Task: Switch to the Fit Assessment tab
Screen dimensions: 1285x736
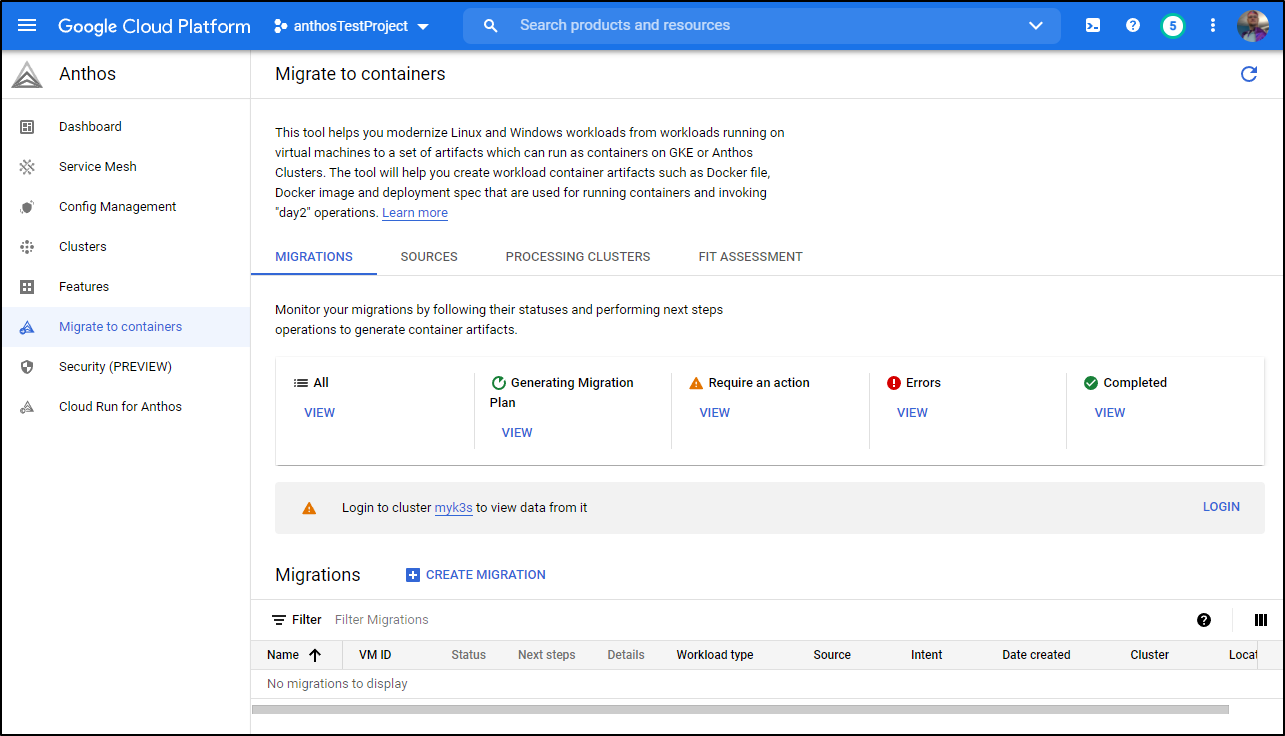Action: (750, 257)
